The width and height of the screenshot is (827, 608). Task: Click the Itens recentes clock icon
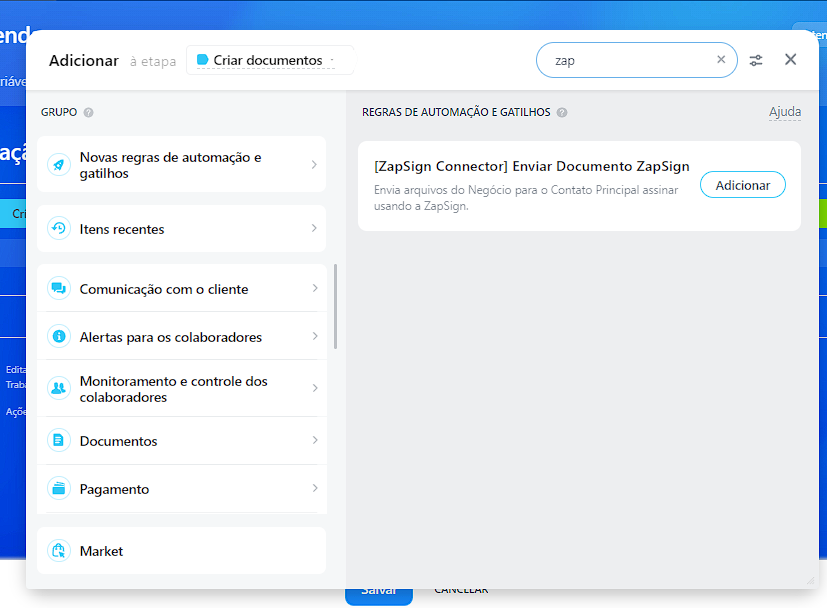59,229
